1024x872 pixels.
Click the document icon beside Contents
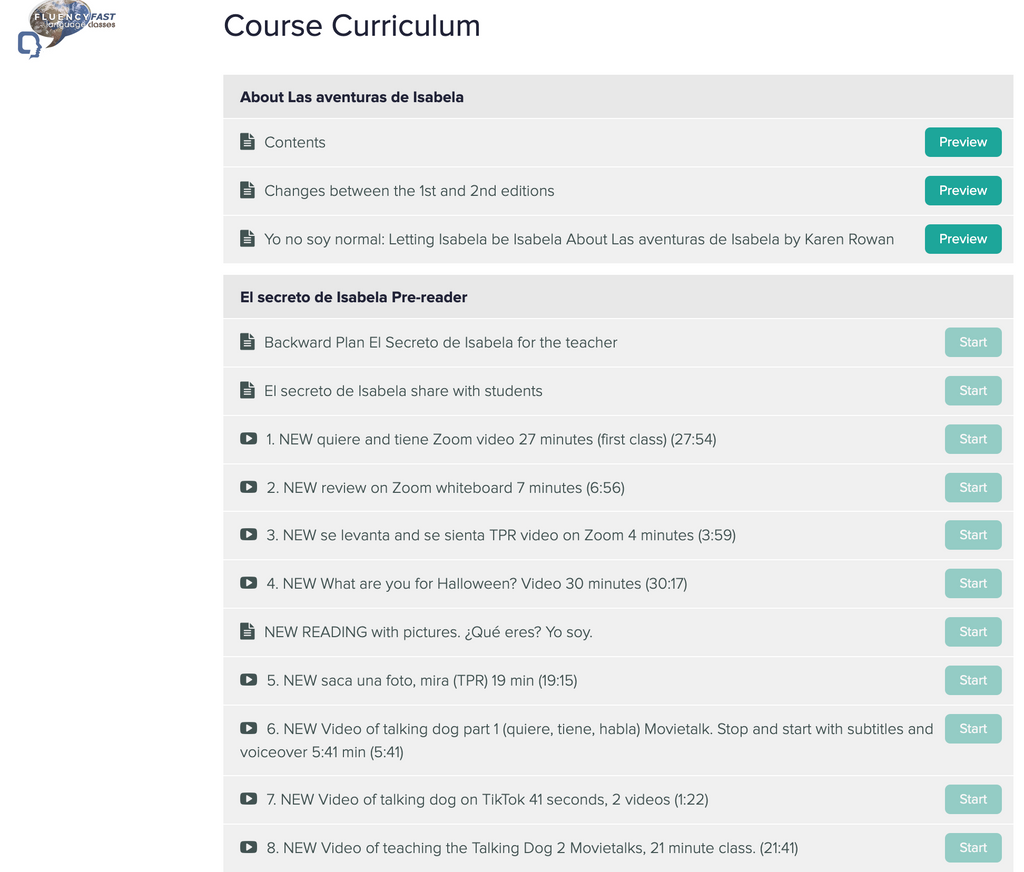tap(248, 142)
